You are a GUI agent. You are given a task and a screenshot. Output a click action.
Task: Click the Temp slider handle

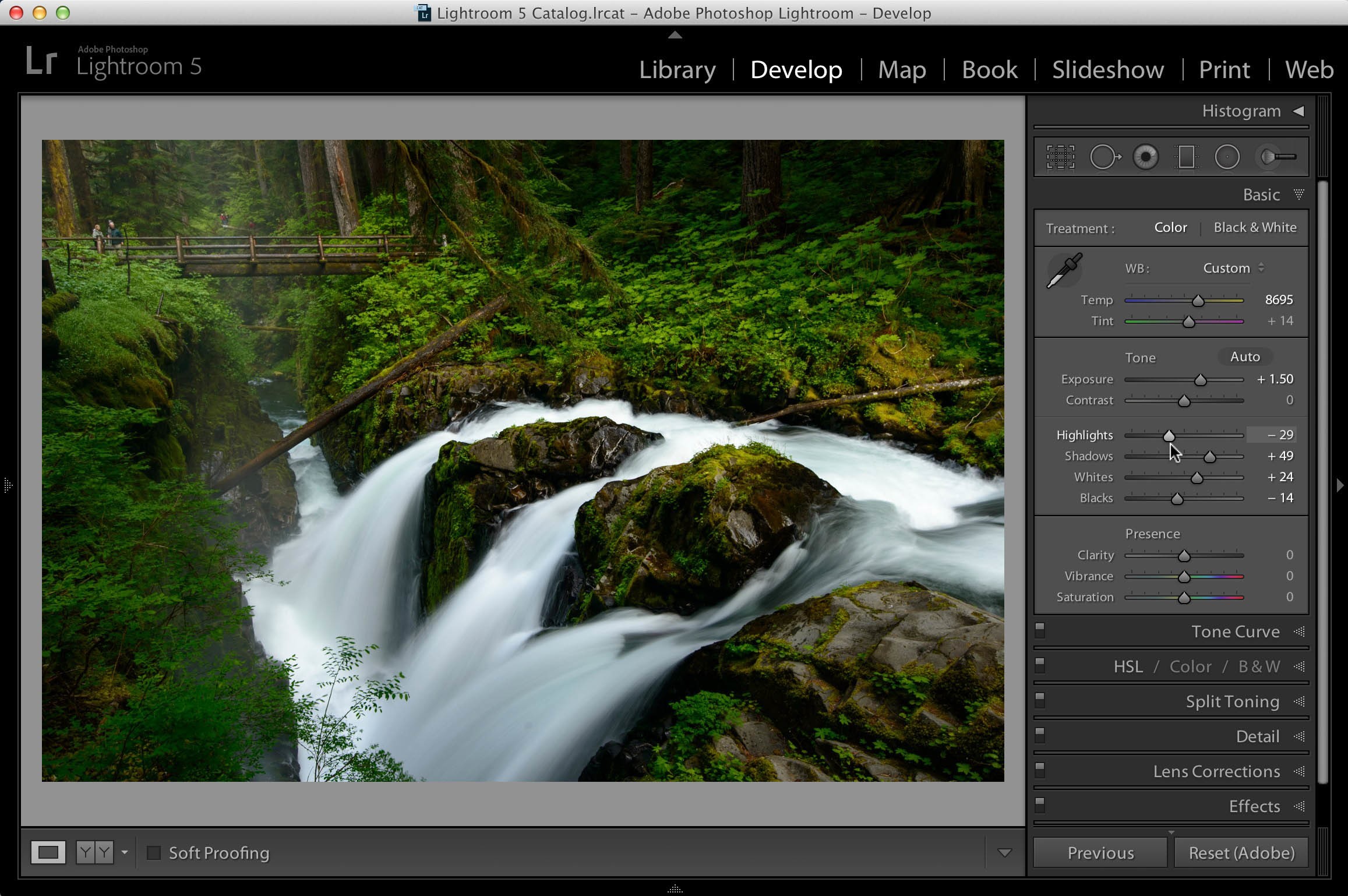1198,301
